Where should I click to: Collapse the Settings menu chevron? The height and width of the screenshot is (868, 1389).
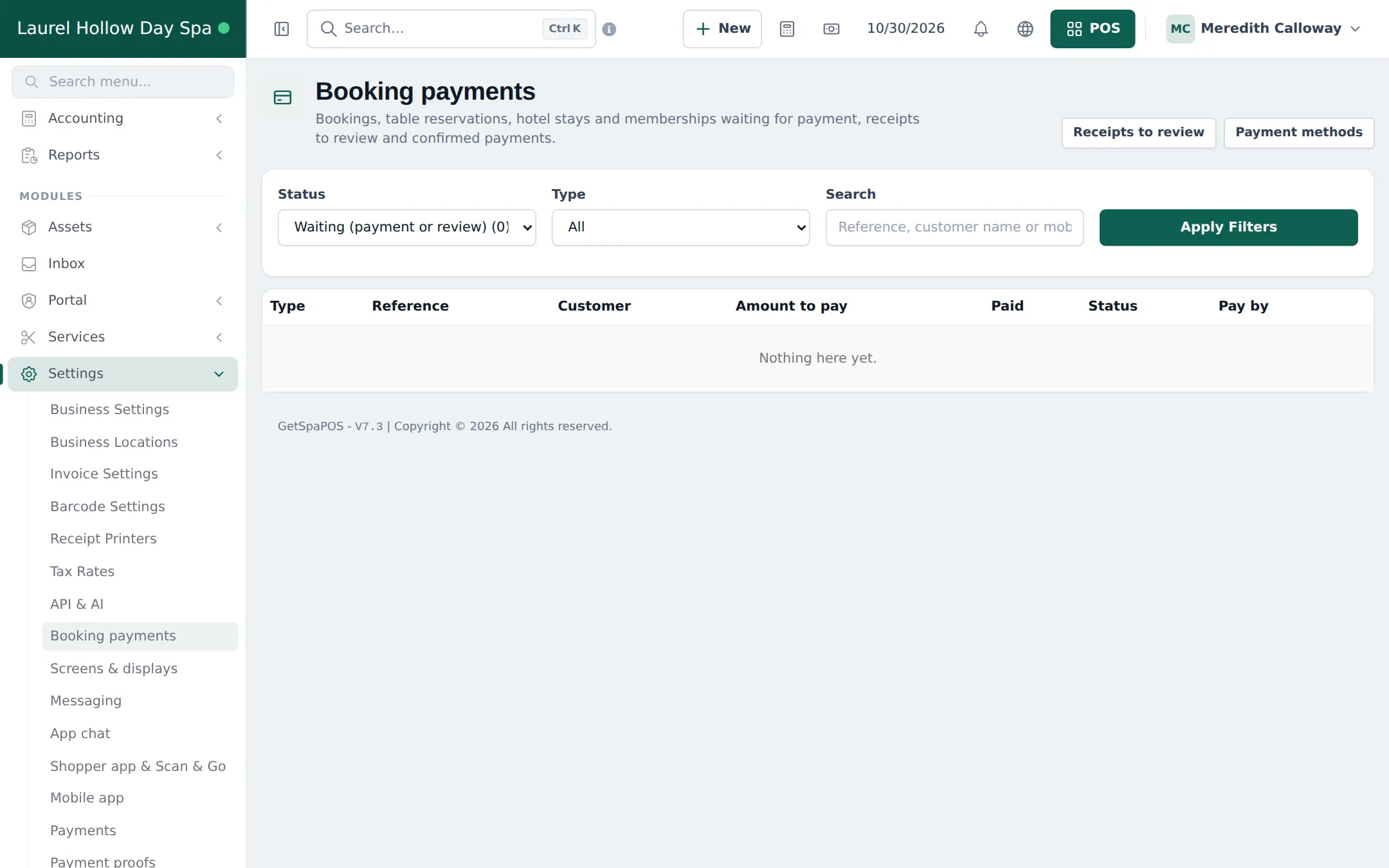pyautogui.click(x=219, y=374)
